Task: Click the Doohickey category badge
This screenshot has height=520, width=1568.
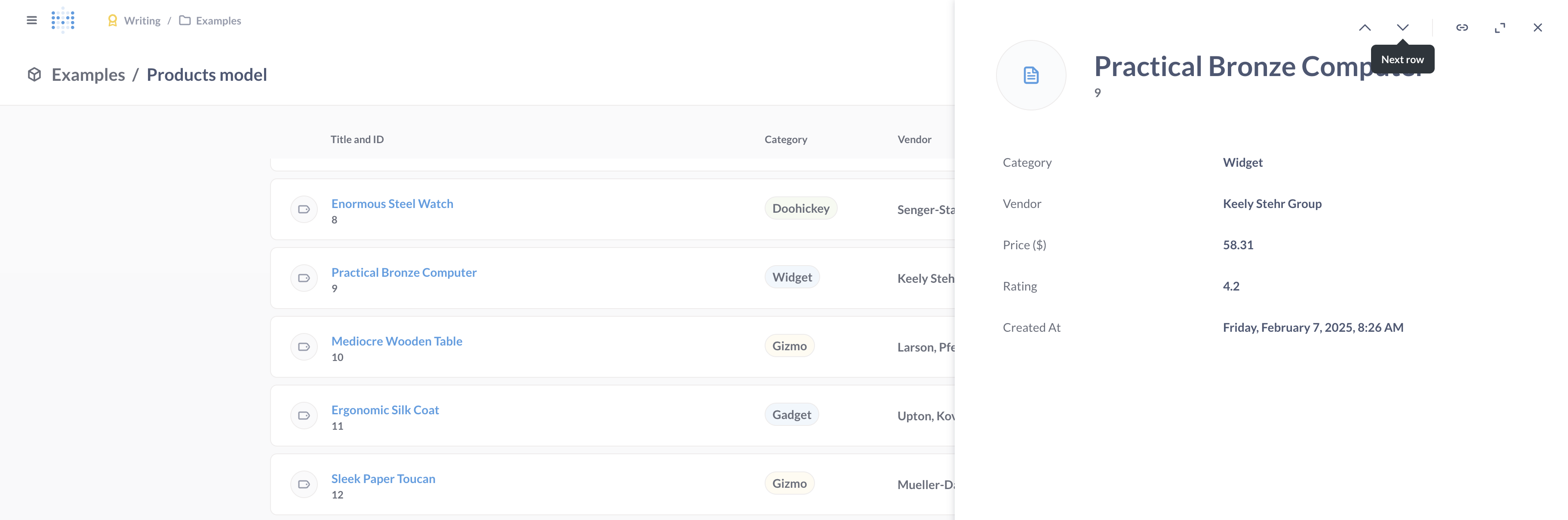Action: click(800, 208)
